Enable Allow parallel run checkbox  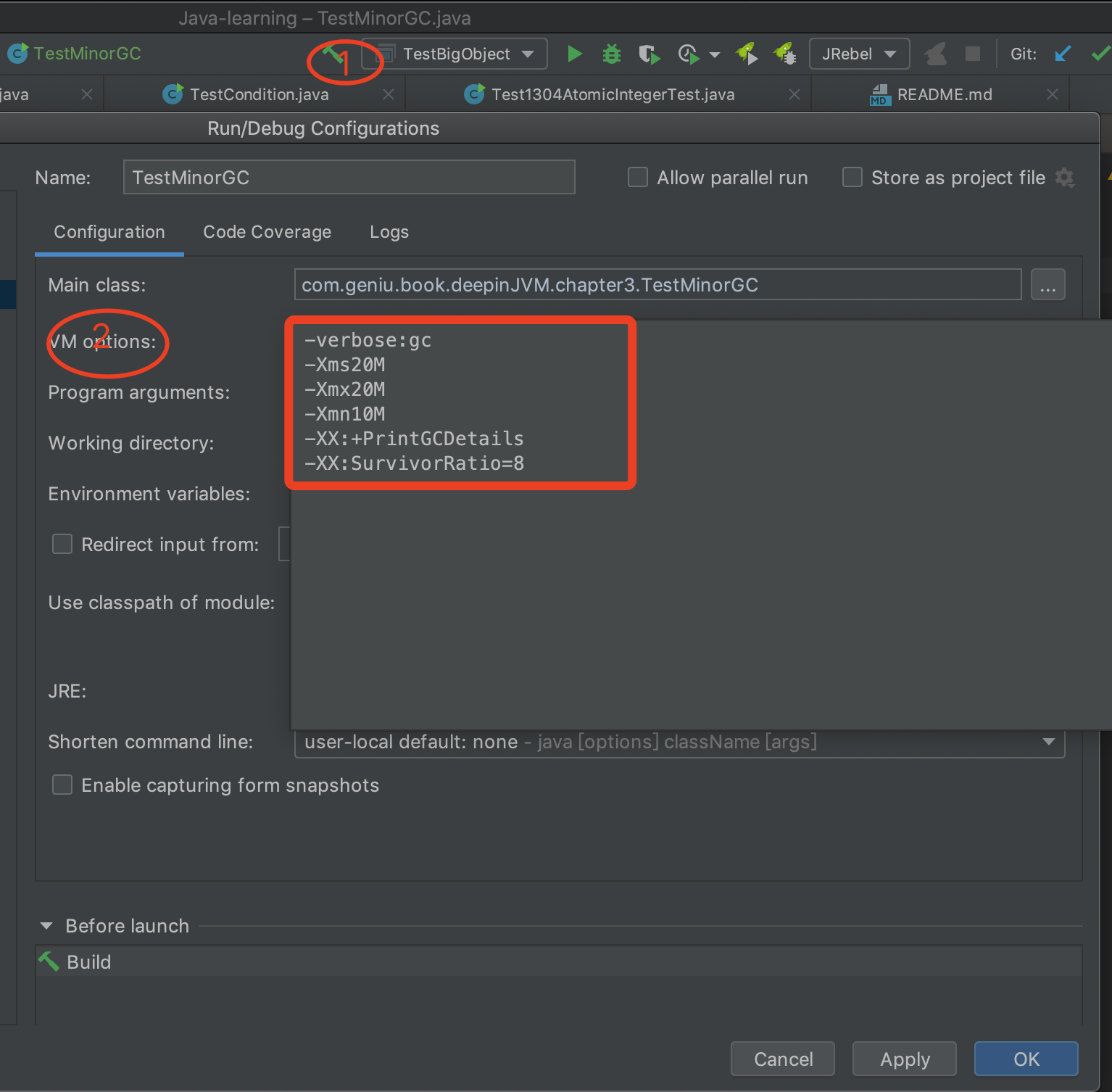coord(638,178)
